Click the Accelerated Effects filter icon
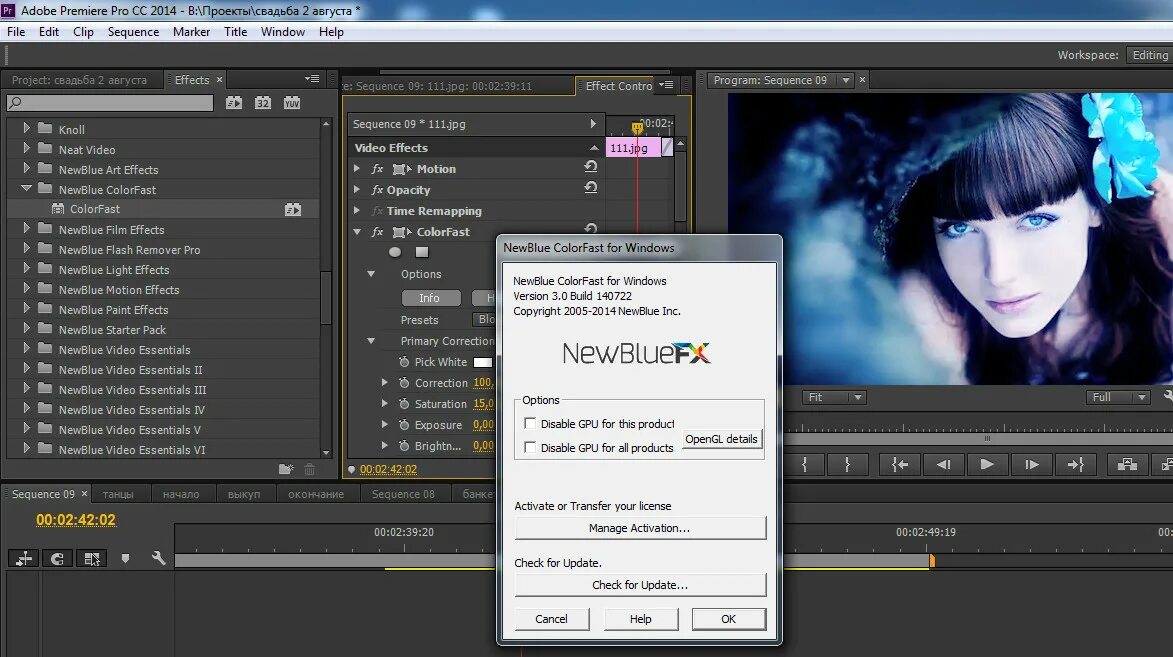The image size is (1173, 657). (234, 103)
